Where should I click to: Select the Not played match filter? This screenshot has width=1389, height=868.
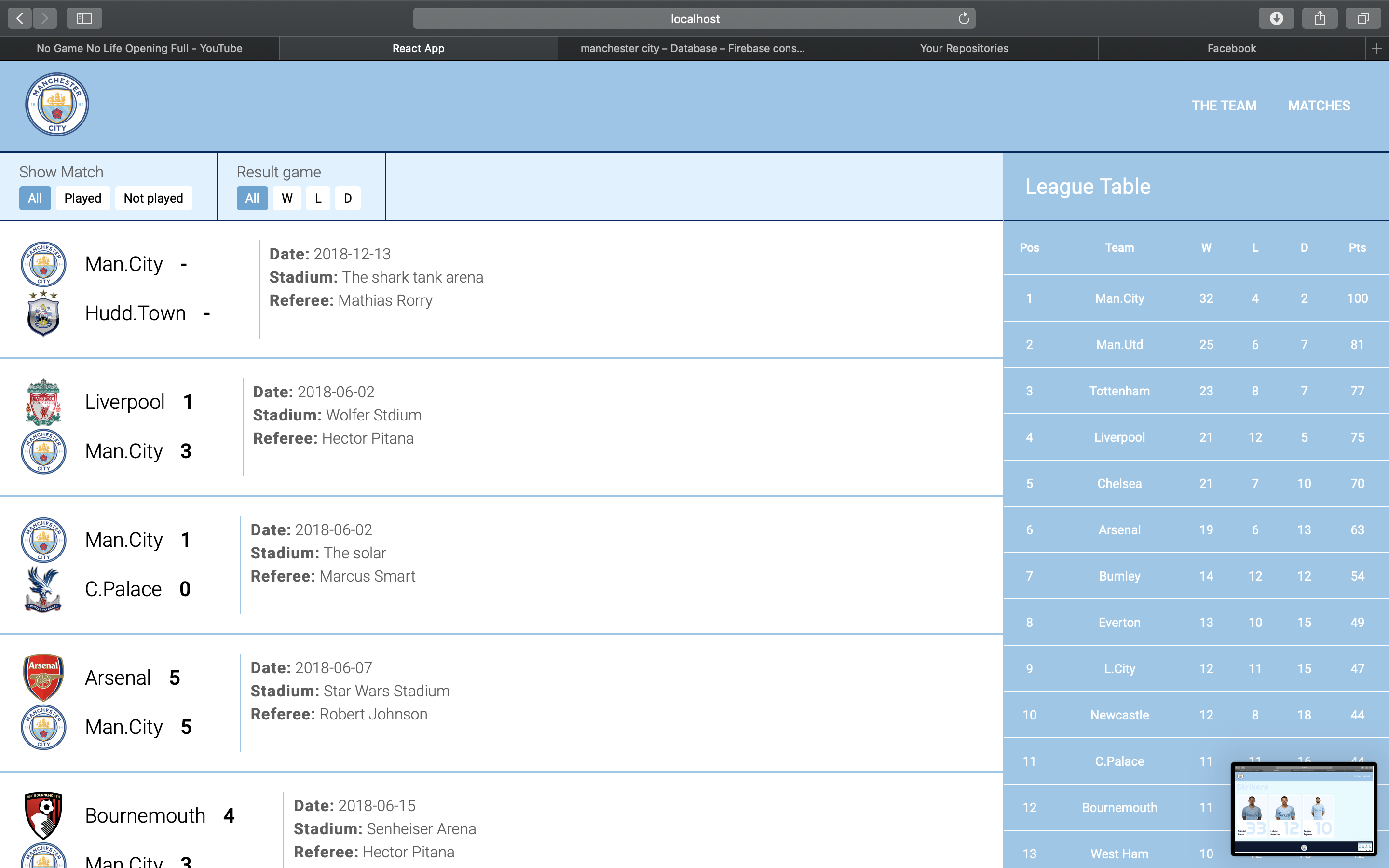pyautogui.click(x=153, y=198)
